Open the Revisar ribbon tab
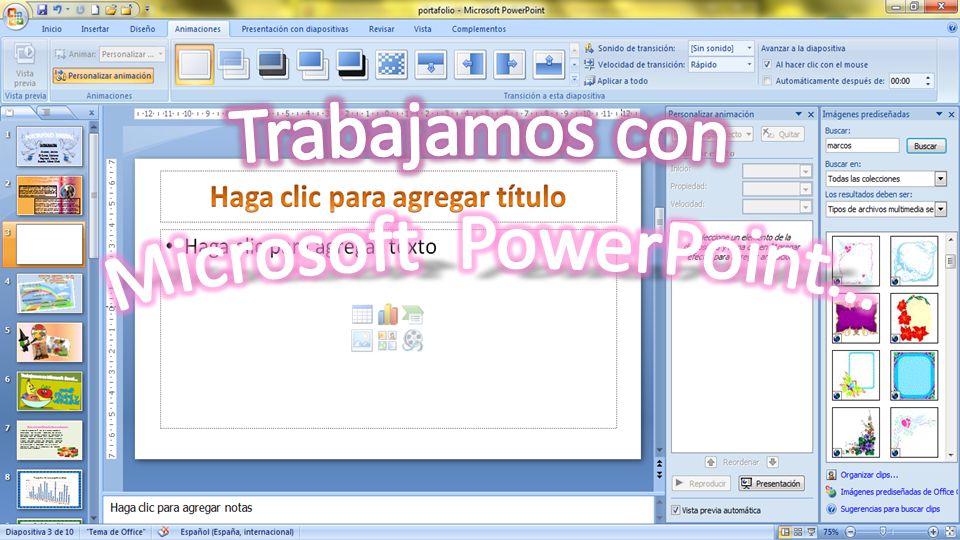Screen dimensions: 960x540 (x=381, y=29)
